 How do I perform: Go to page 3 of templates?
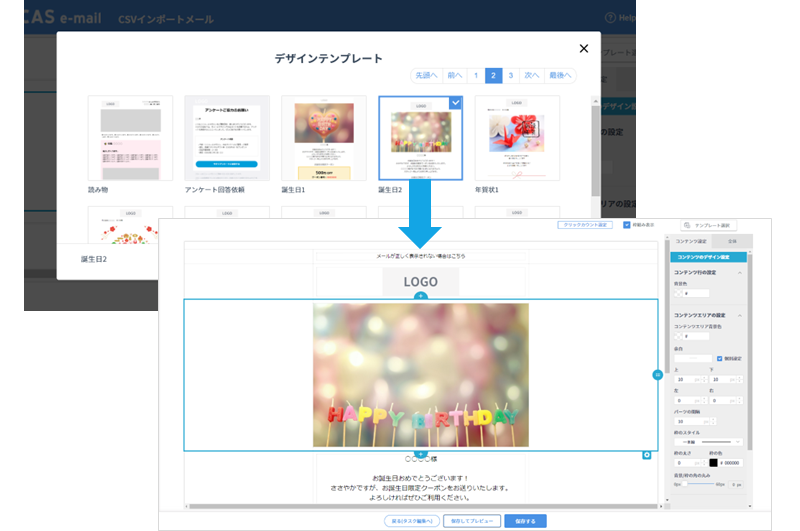click(511, 75)
